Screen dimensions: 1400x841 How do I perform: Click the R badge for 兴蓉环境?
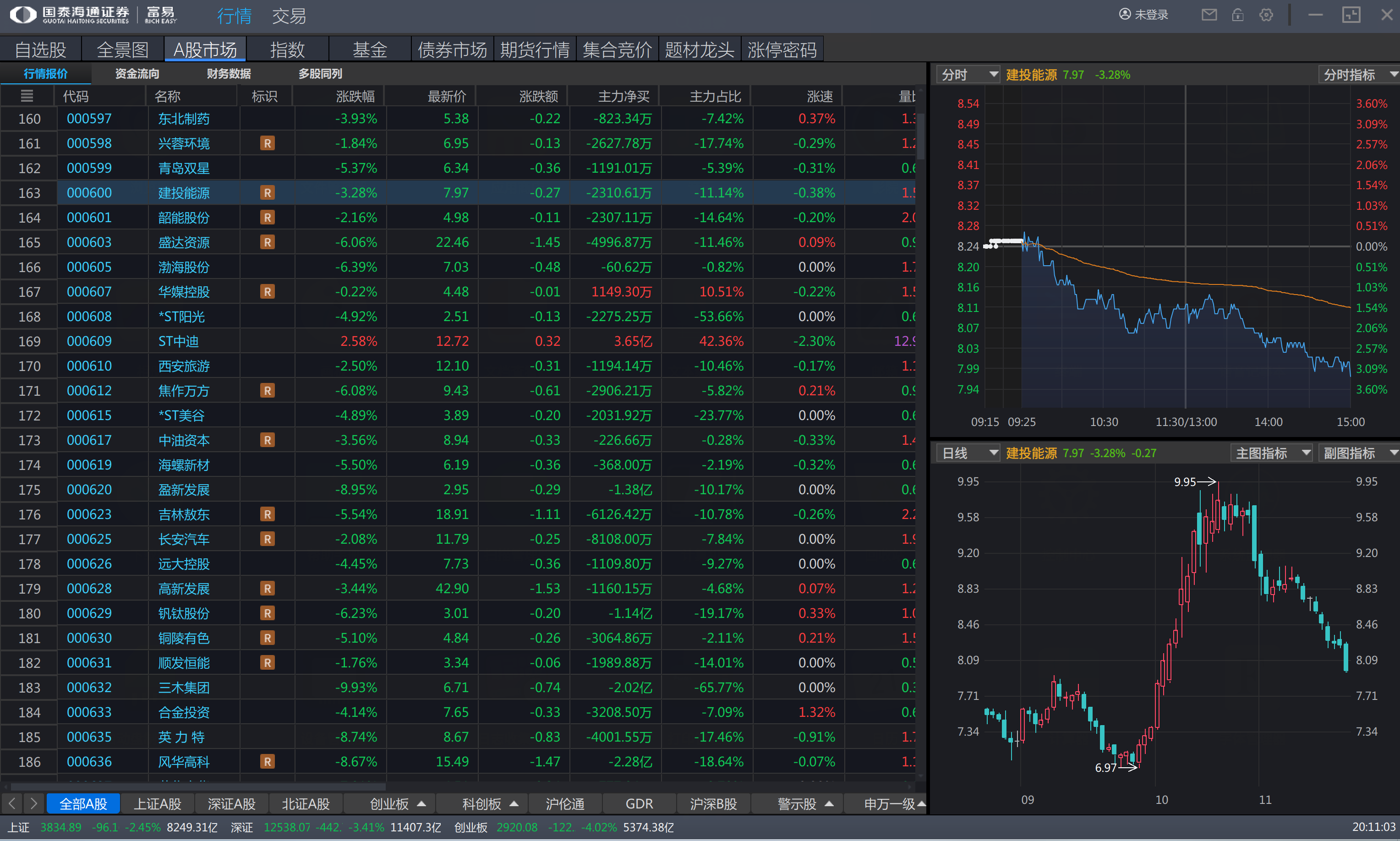tap(267, 143)
